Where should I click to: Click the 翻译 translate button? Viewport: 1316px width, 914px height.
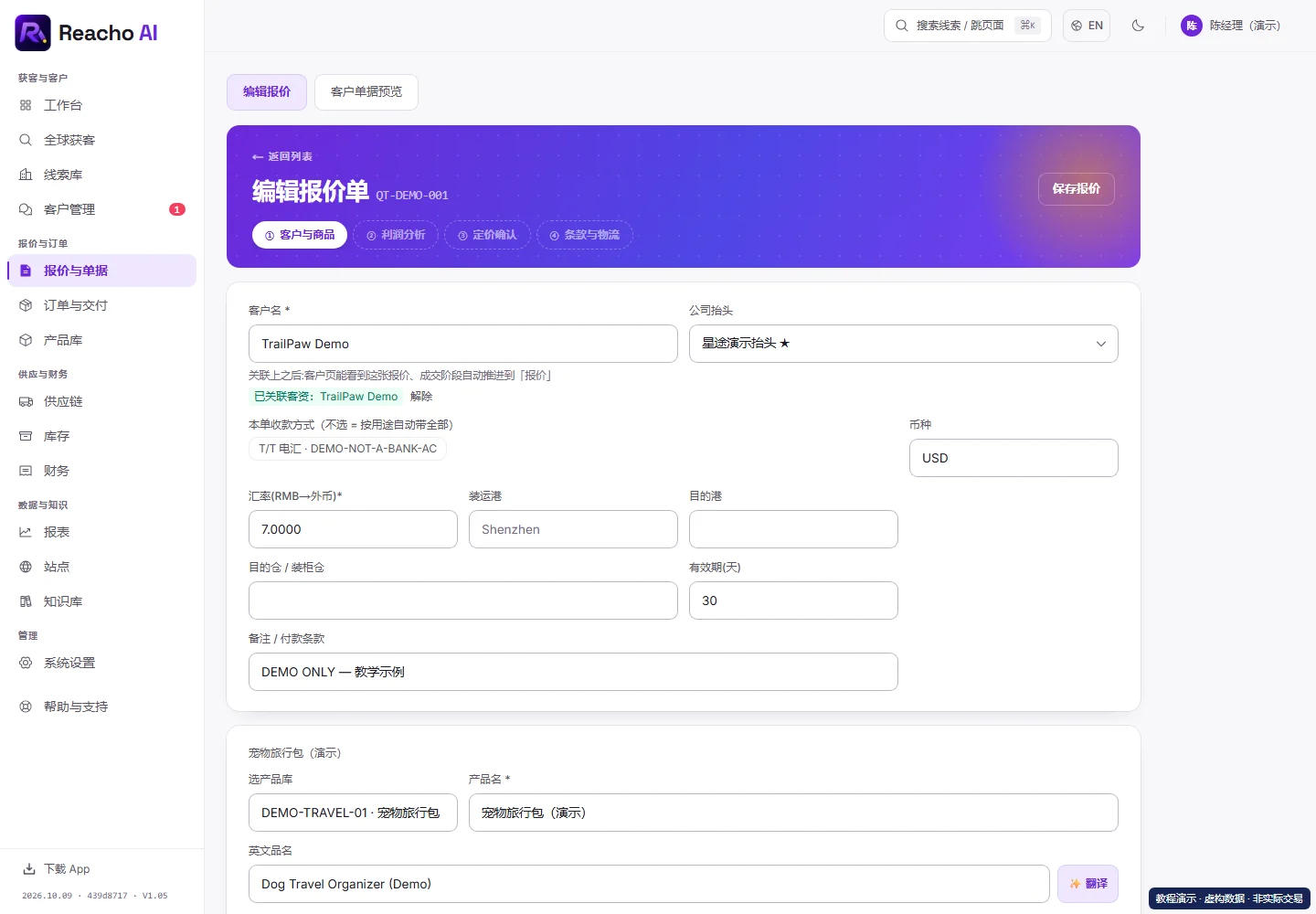pos(1088,884)
